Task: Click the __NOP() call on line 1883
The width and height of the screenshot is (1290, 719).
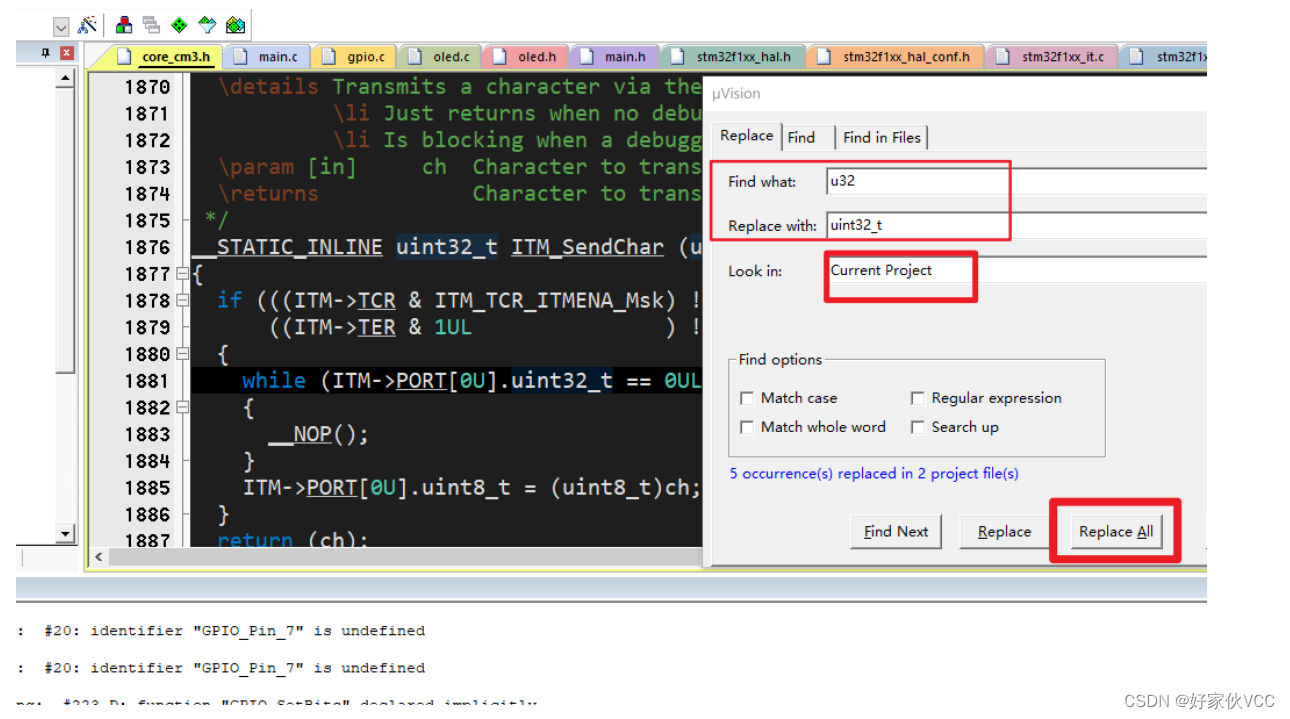Action: click(318, 434)
